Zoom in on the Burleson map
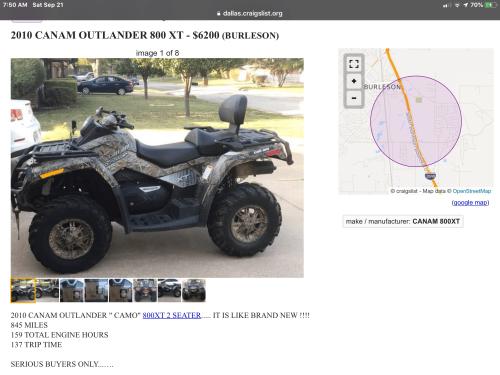Image resolution: width=500 pixels, height=375 pixels. coord(354,81)
